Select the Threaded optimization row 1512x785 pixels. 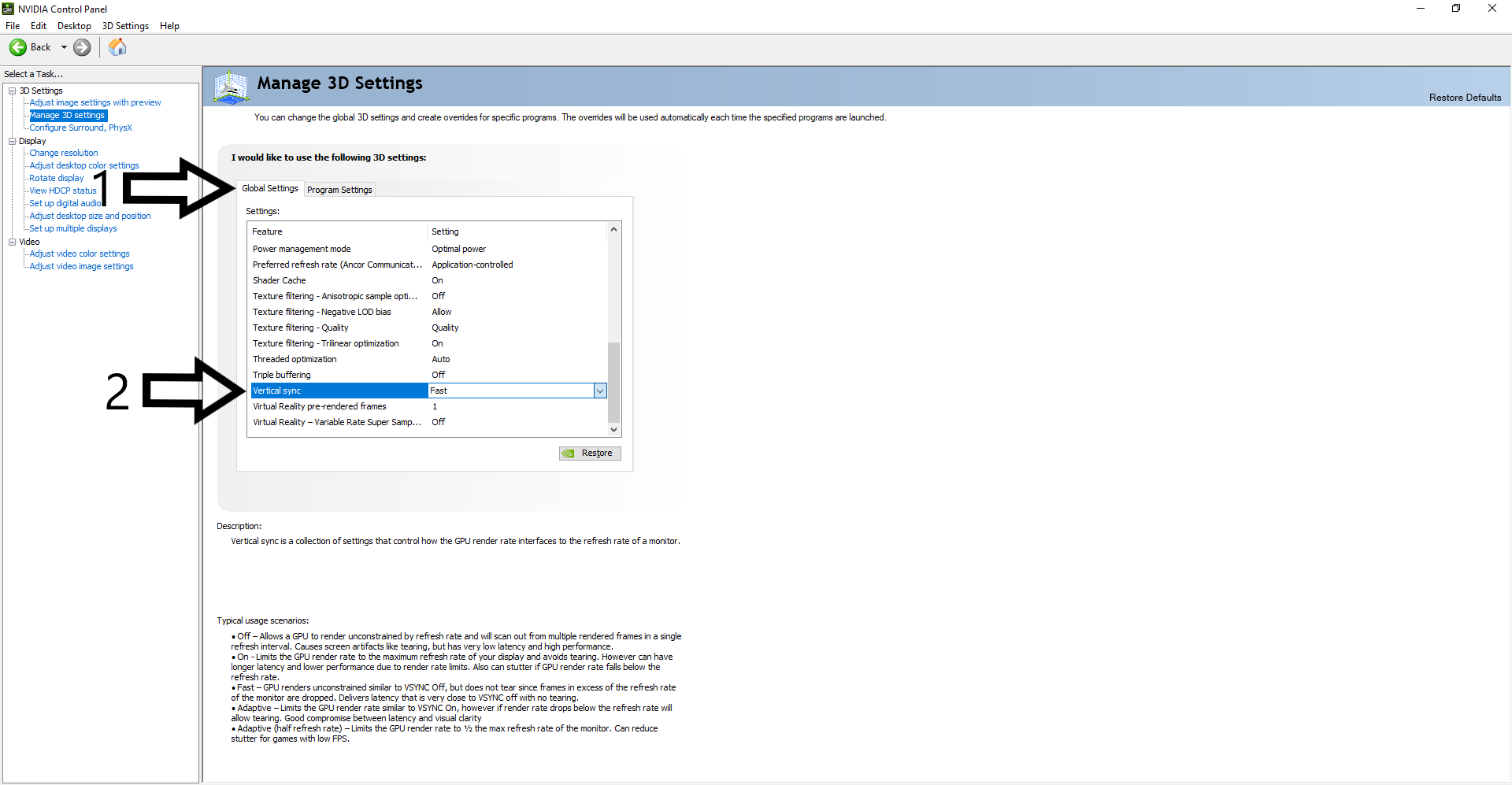click(x=428, y=359)
